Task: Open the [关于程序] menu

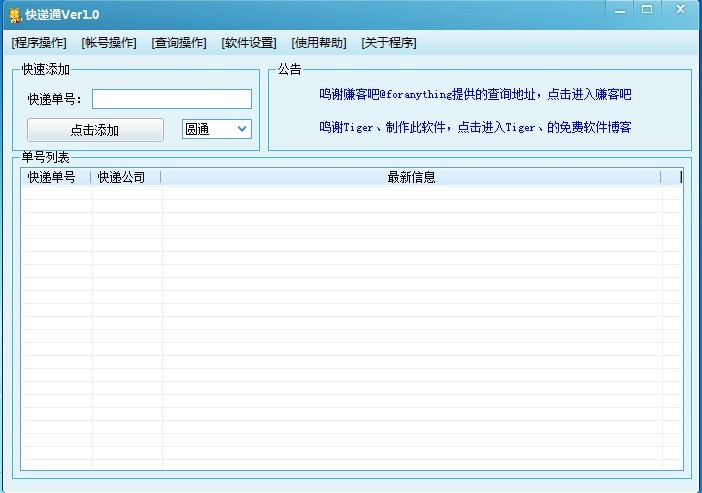Action: [x=389, y=43]
